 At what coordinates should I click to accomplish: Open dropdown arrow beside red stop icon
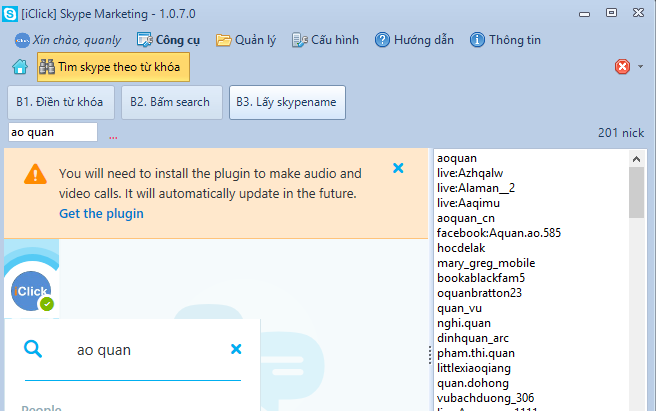tap(640, 67)
